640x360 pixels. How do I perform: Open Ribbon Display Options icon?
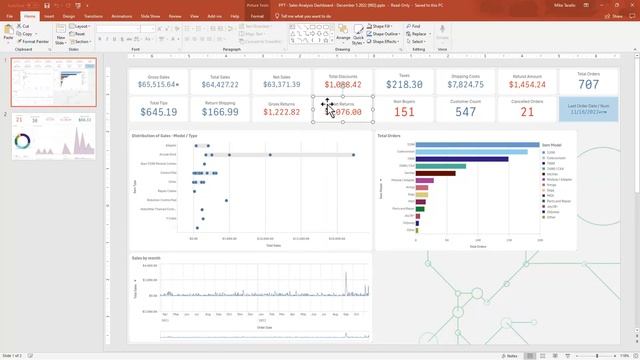pos(587,5)
